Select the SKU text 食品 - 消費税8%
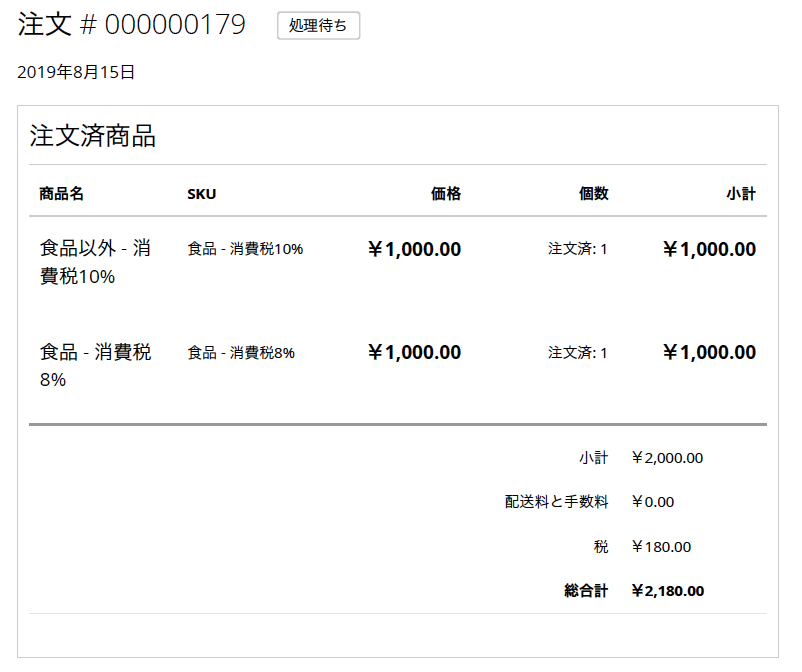 point(241,353)
